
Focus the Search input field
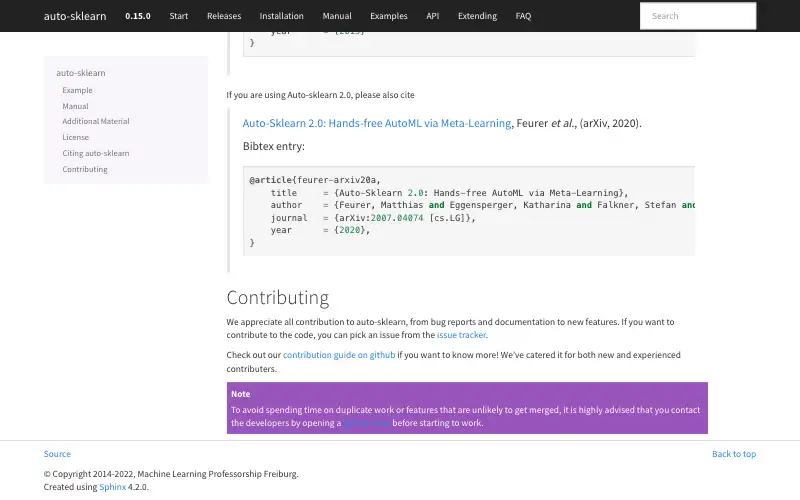coord(698,16)
